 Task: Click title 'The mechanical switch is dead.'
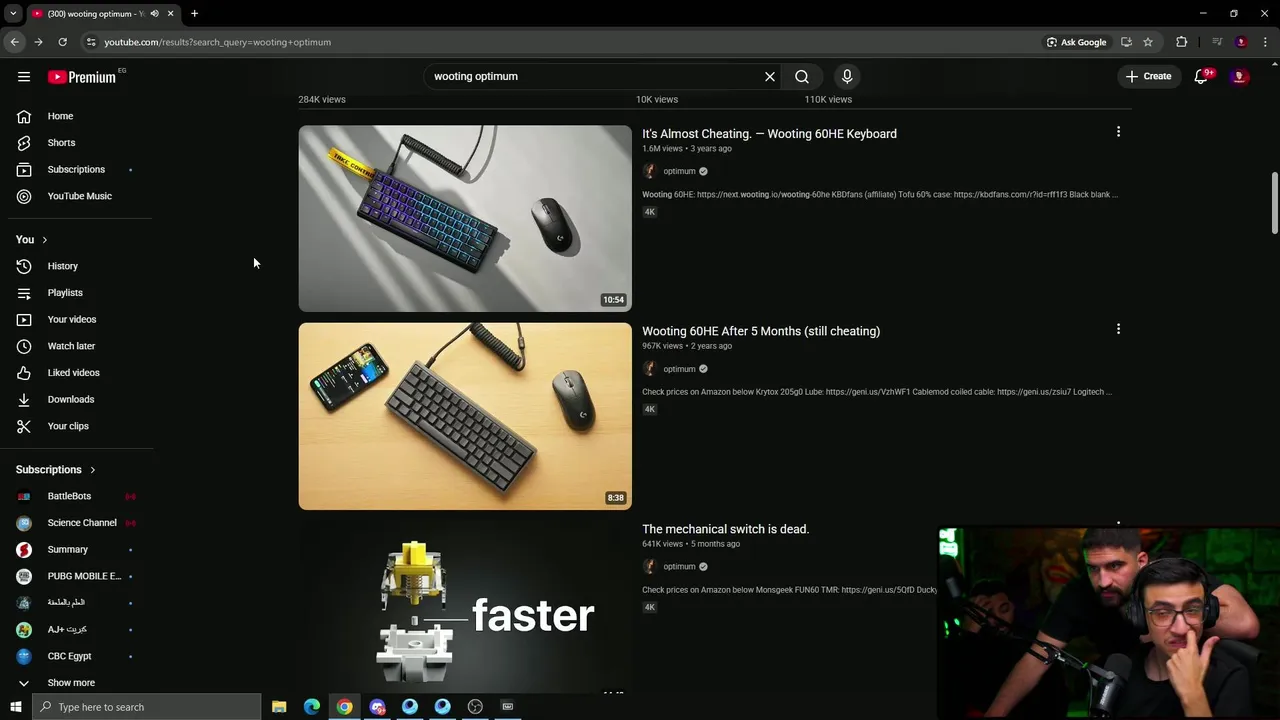725,529
